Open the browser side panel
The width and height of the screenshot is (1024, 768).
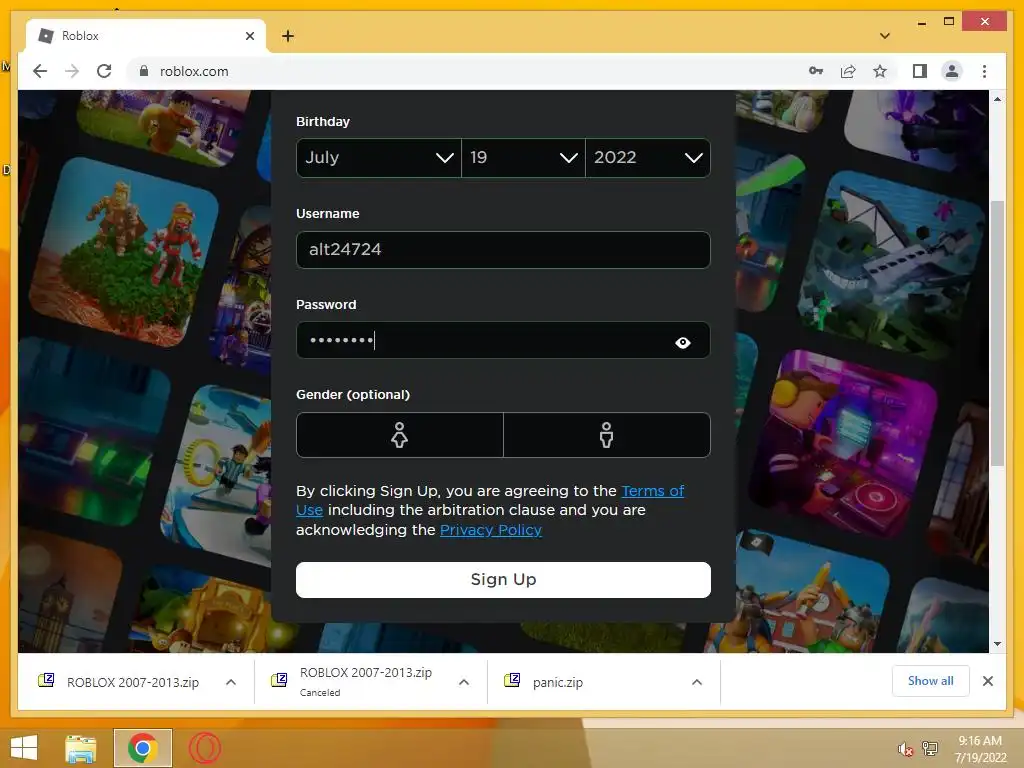[x=920, y=71]
